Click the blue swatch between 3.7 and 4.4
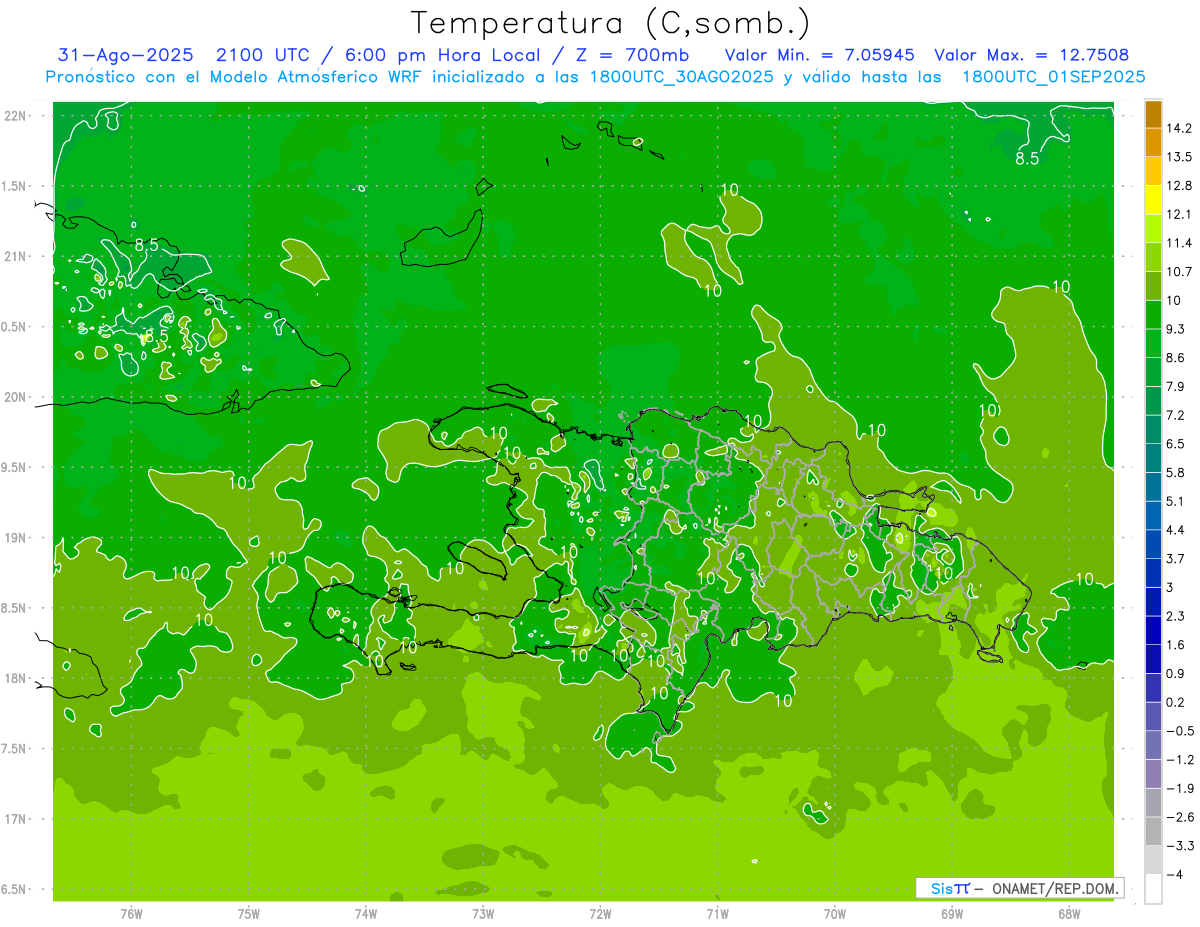This screenshot has height=927, width=1200. click(1153, 544)
